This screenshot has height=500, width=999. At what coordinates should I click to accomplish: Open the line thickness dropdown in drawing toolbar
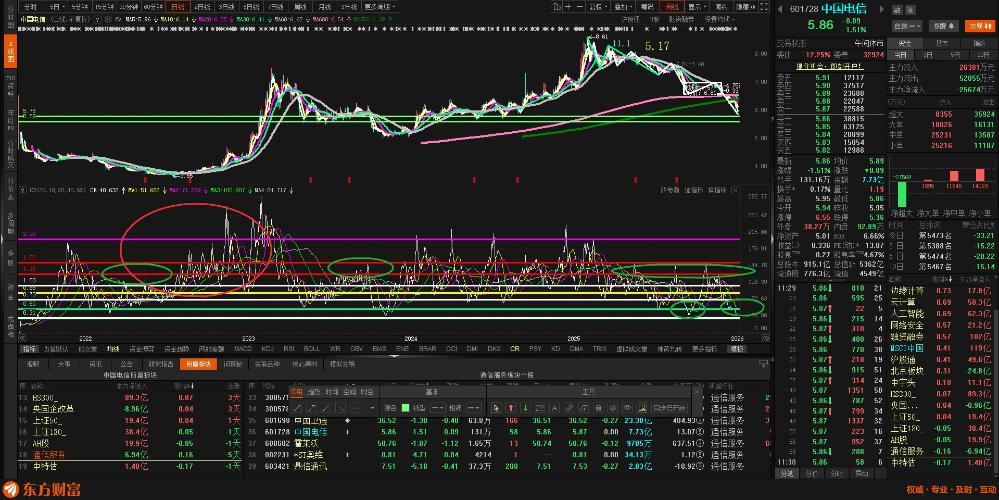coord(473,408)
